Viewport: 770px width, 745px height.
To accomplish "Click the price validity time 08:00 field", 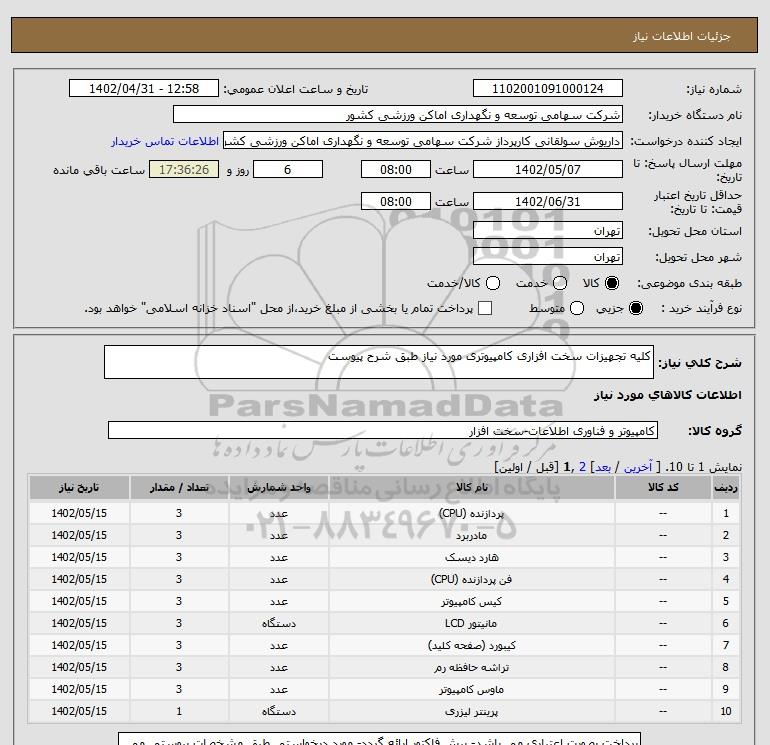I will (396, 201).
